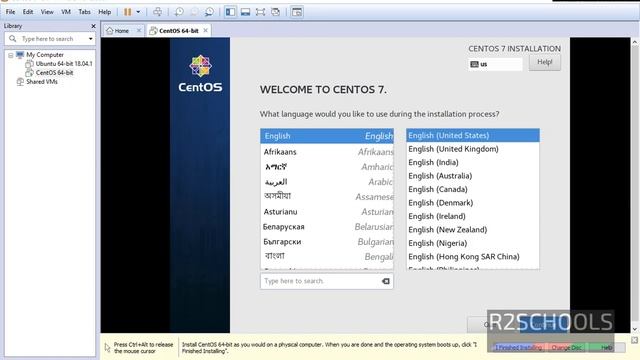Switch to Unity mode icon

[276, 12]
